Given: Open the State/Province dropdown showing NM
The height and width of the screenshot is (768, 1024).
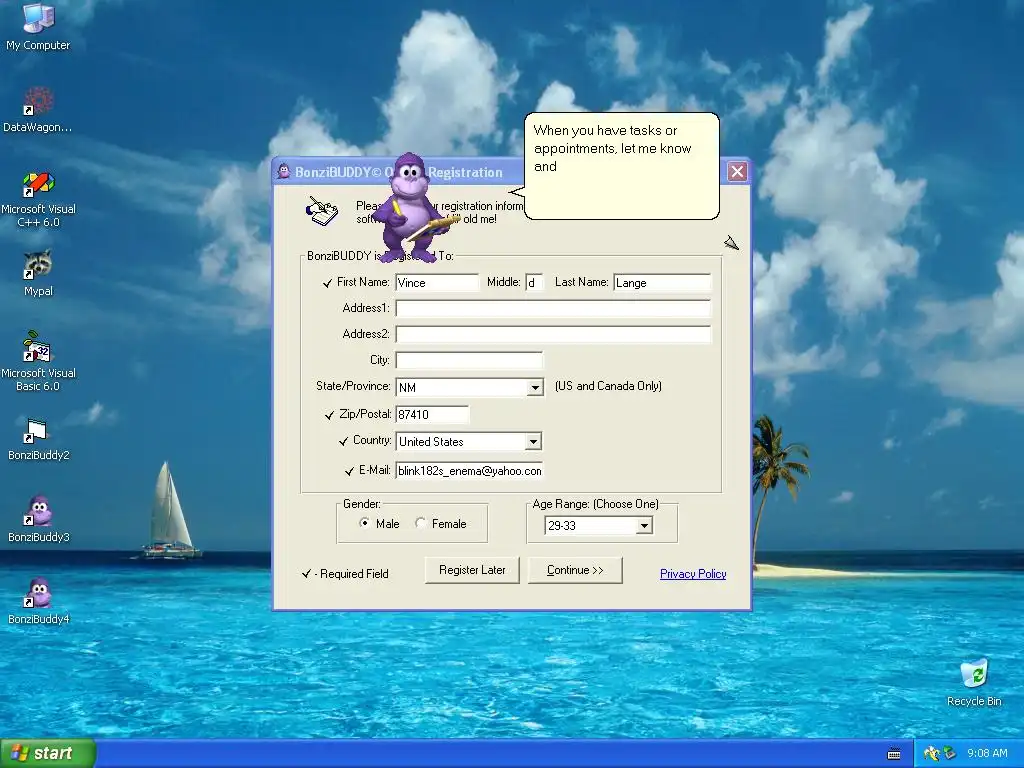Looking at the screenshot, I should coord(535,387).
